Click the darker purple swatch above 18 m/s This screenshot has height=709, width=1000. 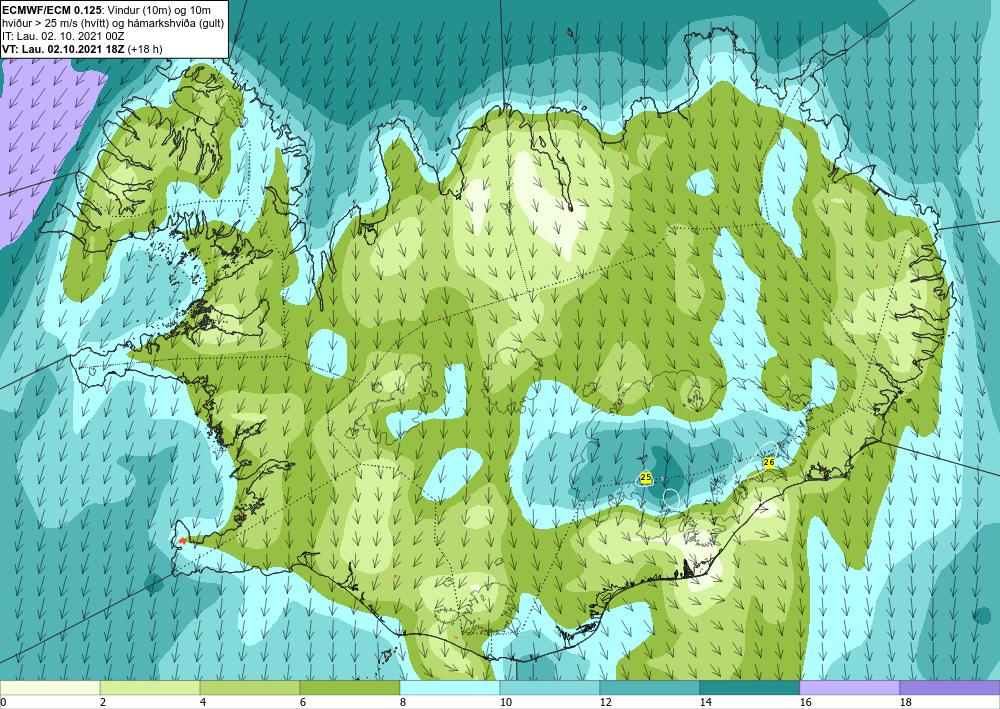(x=950, y=688)
